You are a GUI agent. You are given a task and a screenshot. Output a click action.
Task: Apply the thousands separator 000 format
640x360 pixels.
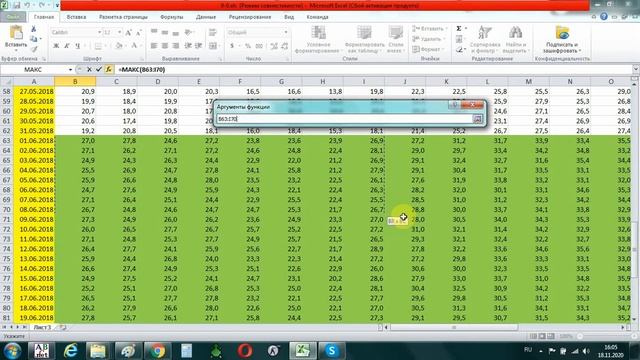tap(259, 46)
